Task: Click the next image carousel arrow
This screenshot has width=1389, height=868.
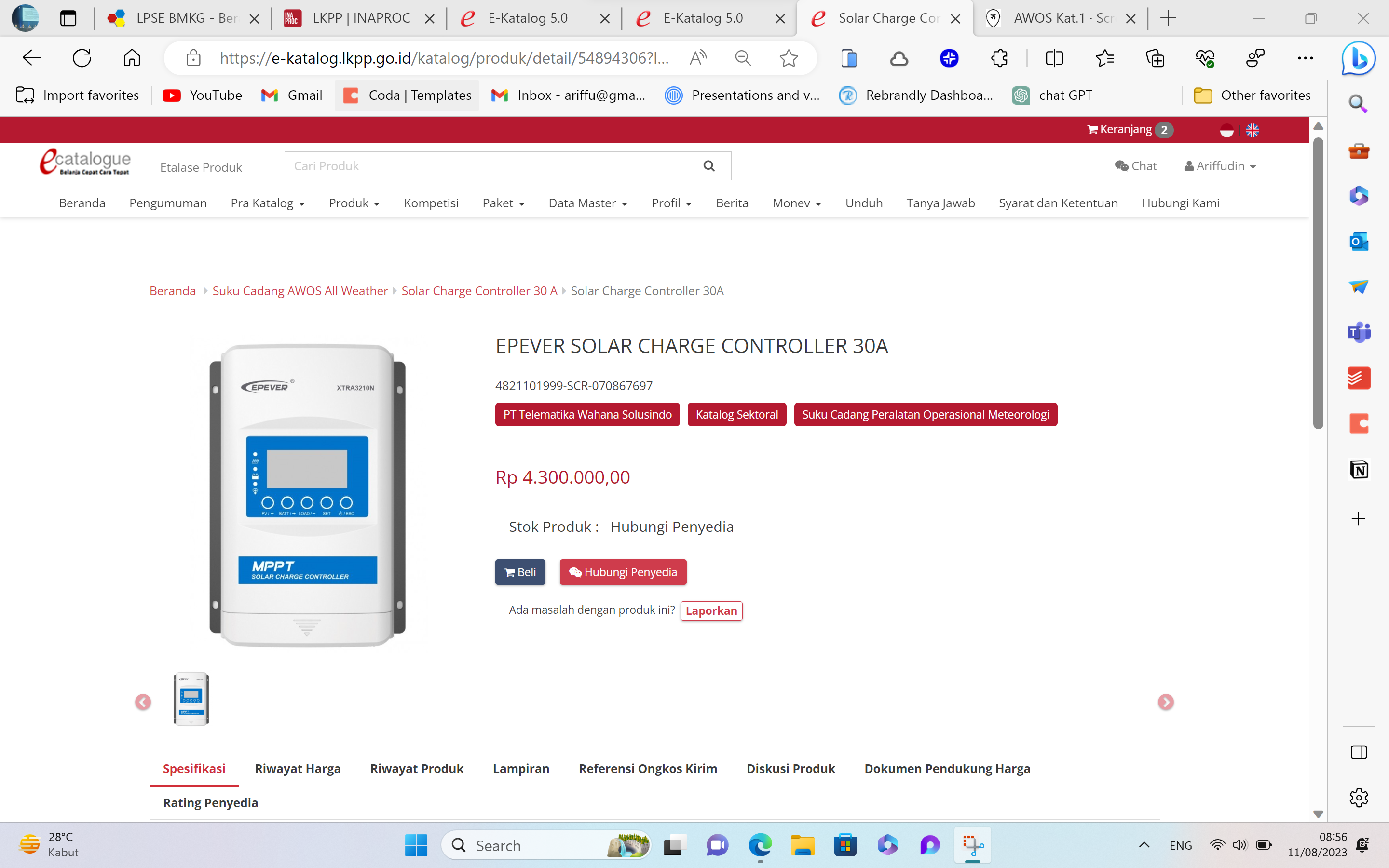Action: (1166, 702)
